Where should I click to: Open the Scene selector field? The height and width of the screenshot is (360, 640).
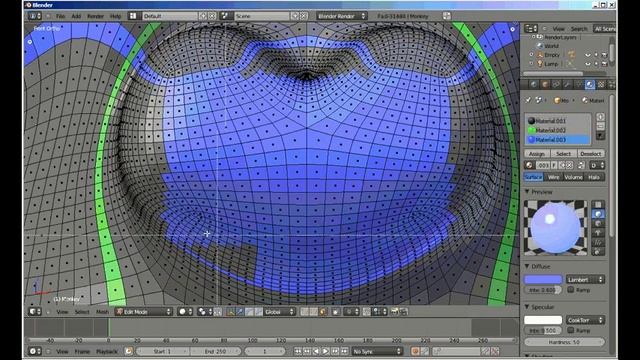[262, 16]
